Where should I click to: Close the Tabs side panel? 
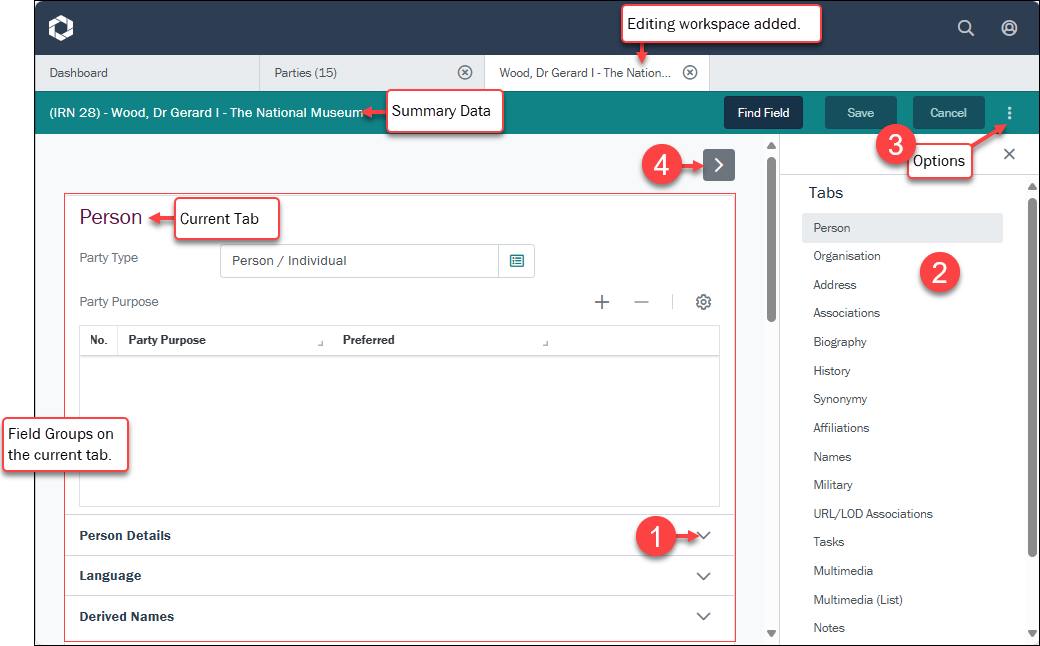point(1009,154)
